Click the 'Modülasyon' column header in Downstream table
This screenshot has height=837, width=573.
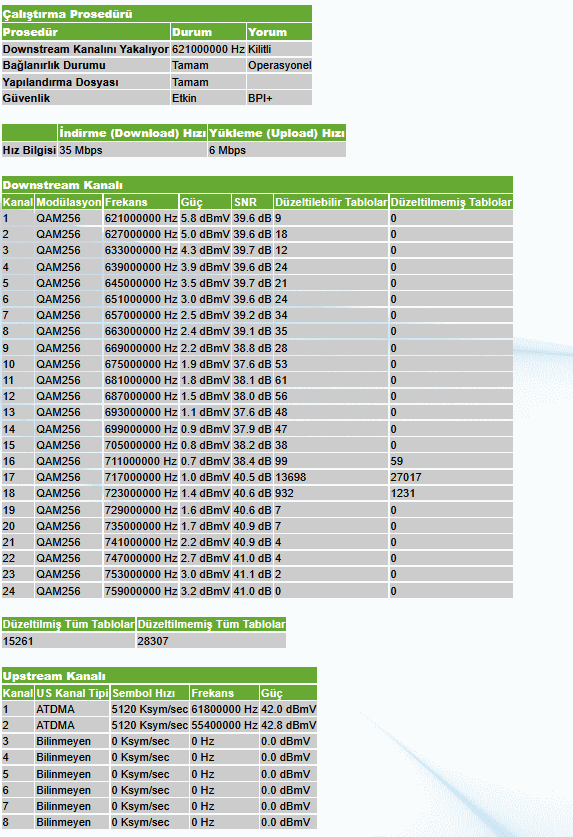pos(68,202)
